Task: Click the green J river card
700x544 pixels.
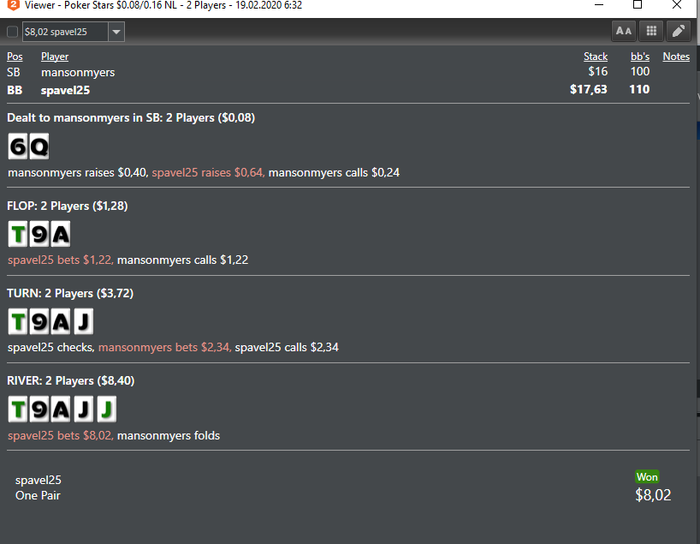Action: click(107, 409)
